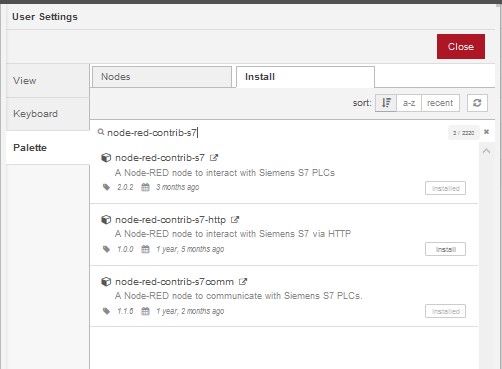Open the Keyboard settings section
502x369 pixels.
pyautogui.click(x=48, y=114)
